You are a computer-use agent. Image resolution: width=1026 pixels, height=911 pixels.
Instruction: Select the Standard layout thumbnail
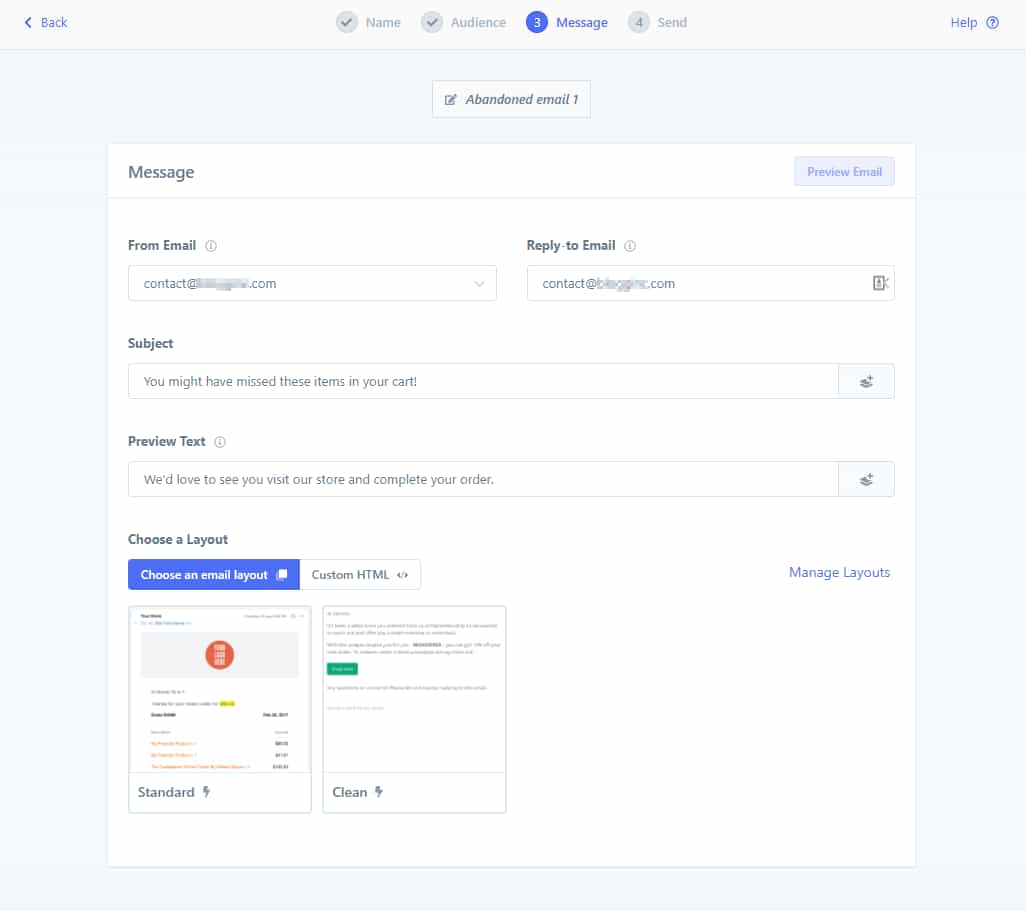point(220,689)
